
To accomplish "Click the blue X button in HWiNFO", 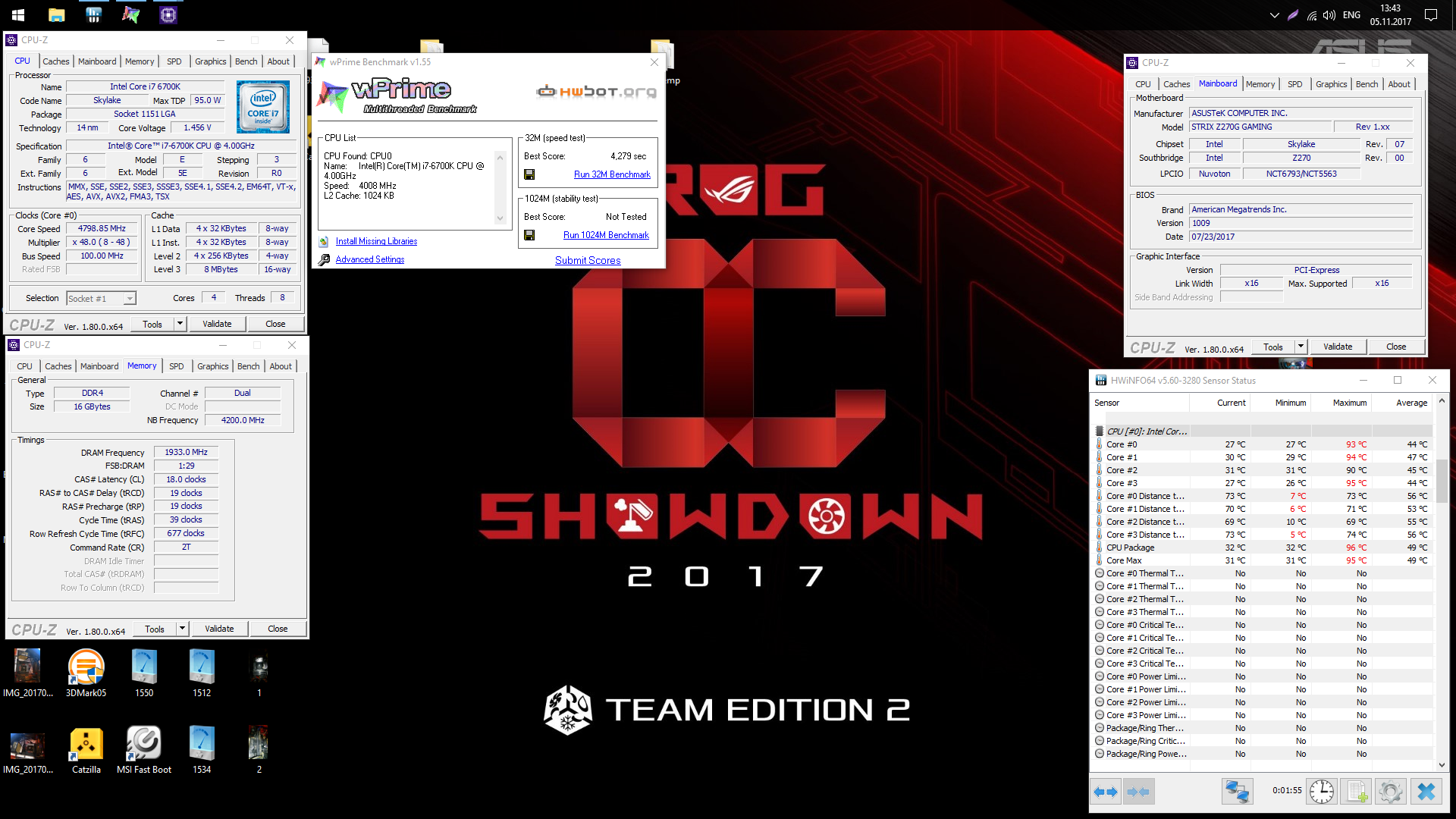I will tap(1426, 792).
